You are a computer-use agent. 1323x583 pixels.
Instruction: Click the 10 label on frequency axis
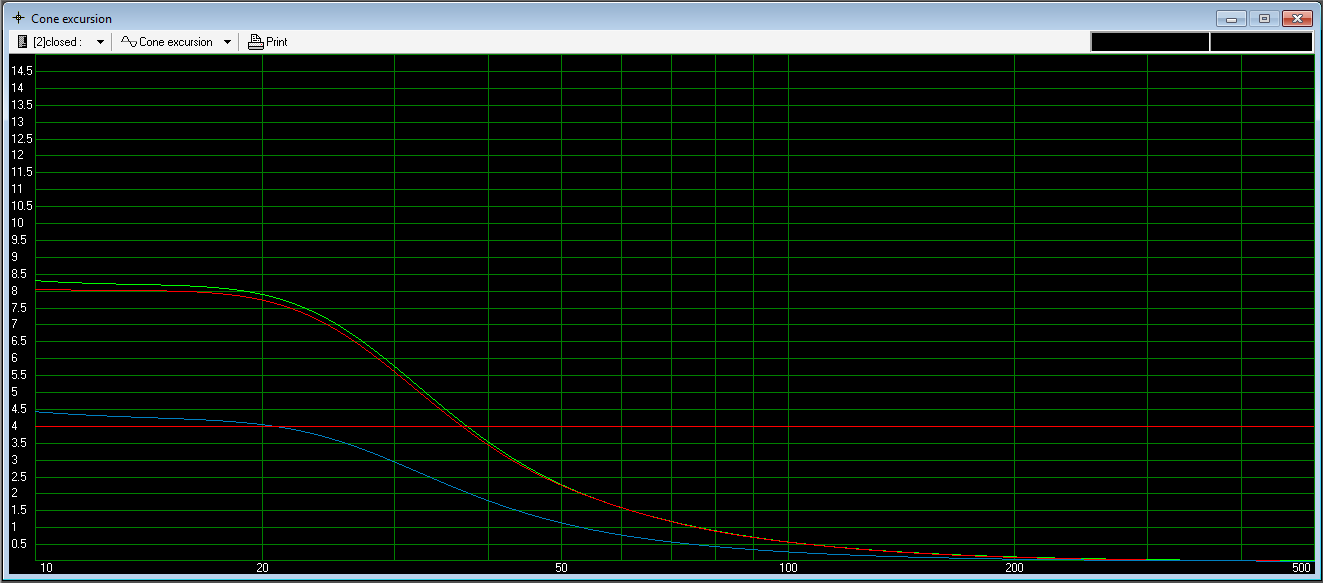[x=46, y=568]
